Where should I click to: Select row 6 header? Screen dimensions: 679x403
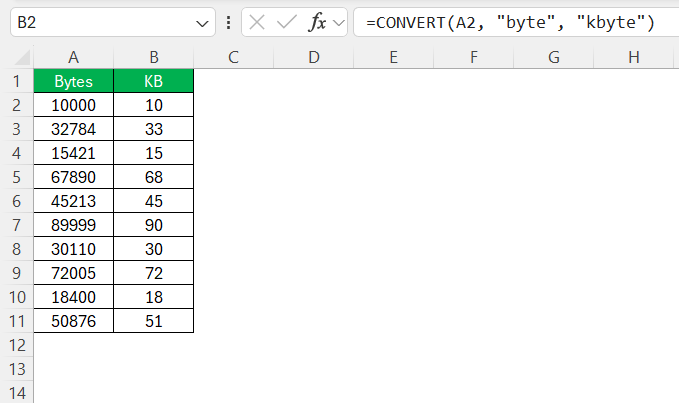tap(17, 201)
